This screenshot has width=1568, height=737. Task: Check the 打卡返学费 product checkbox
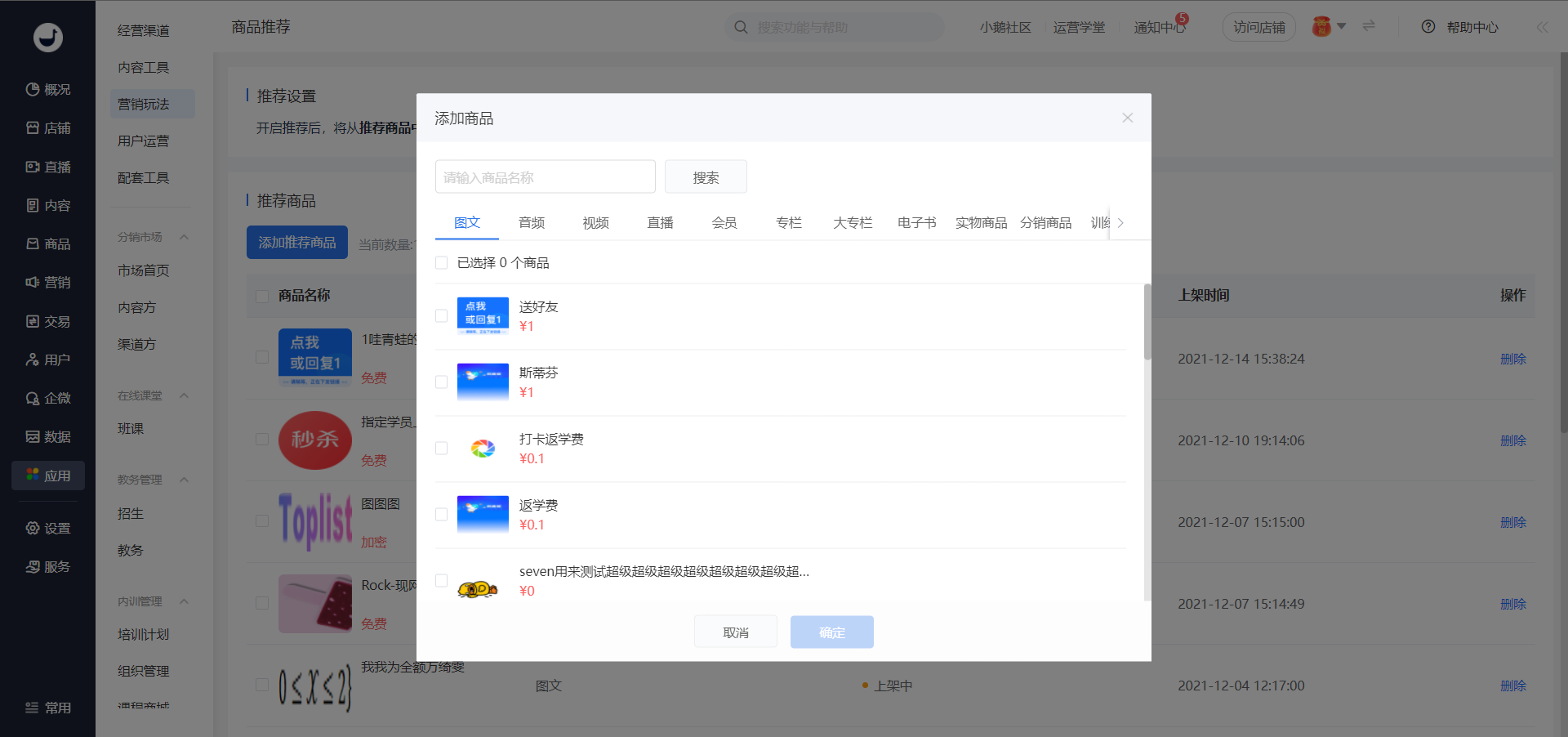click(x=442, y=448)
